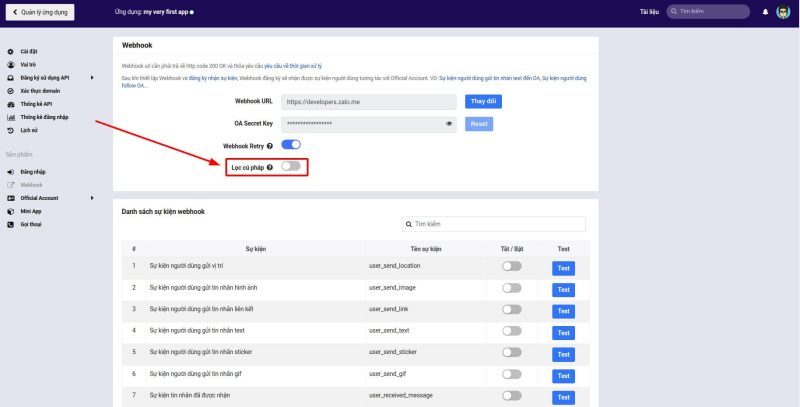Image resolution: width=800 pixels, height=407 pixels.
Task: Click the Thống kê đăng nhập chart icon
Action: coord(11,117)
